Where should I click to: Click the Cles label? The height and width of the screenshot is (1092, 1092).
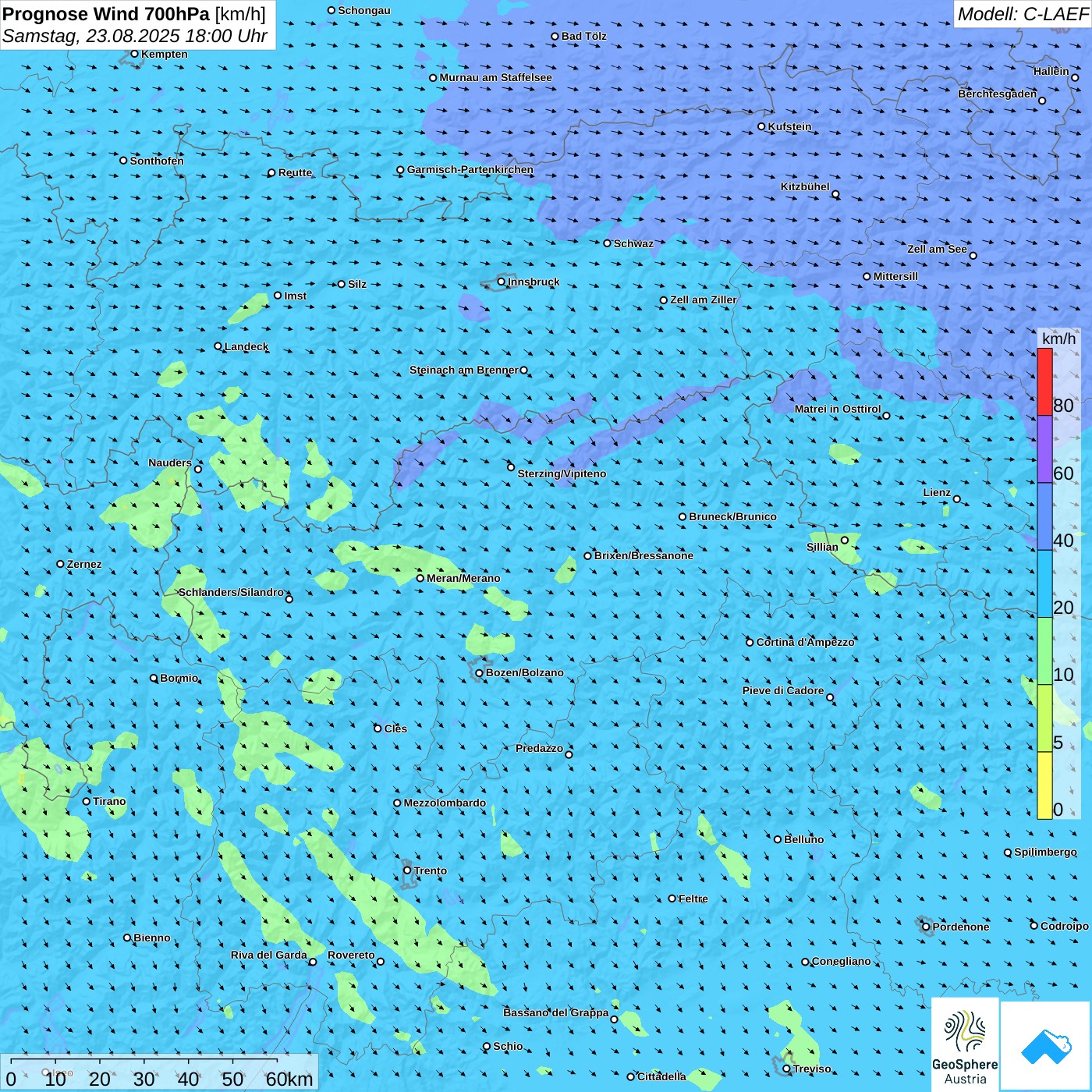pos(395,729)
